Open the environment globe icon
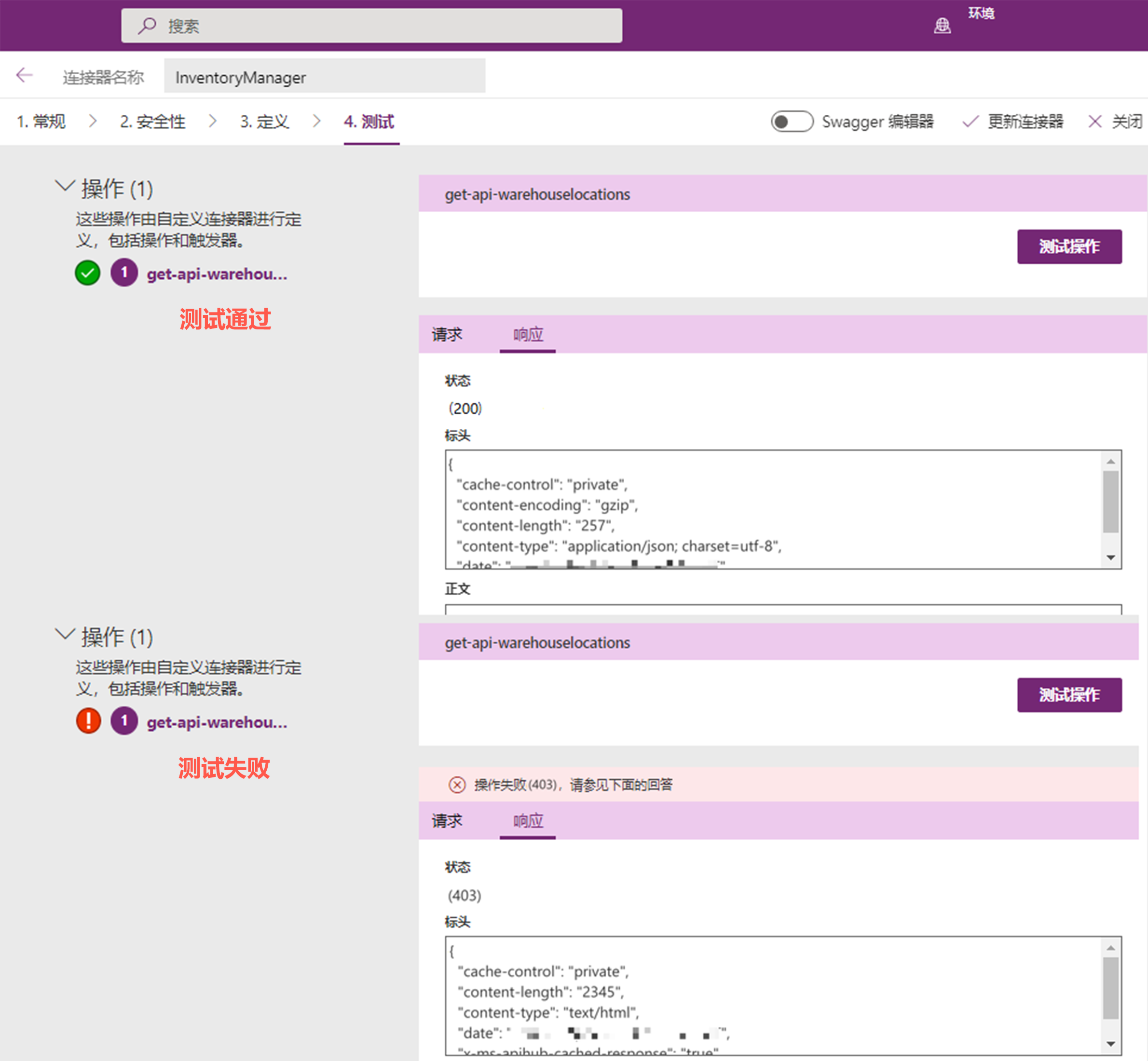The height and width of the screenshot is (1061, 1148). (942, 26)
